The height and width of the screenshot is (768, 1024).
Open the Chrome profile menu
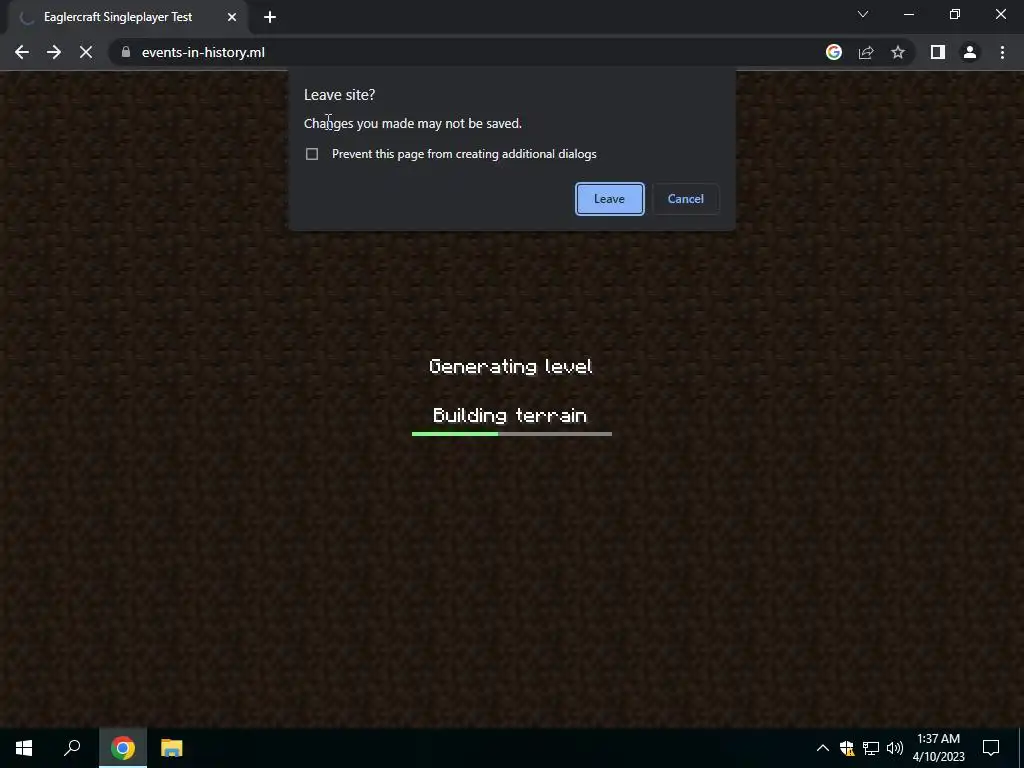coord(970,52)
